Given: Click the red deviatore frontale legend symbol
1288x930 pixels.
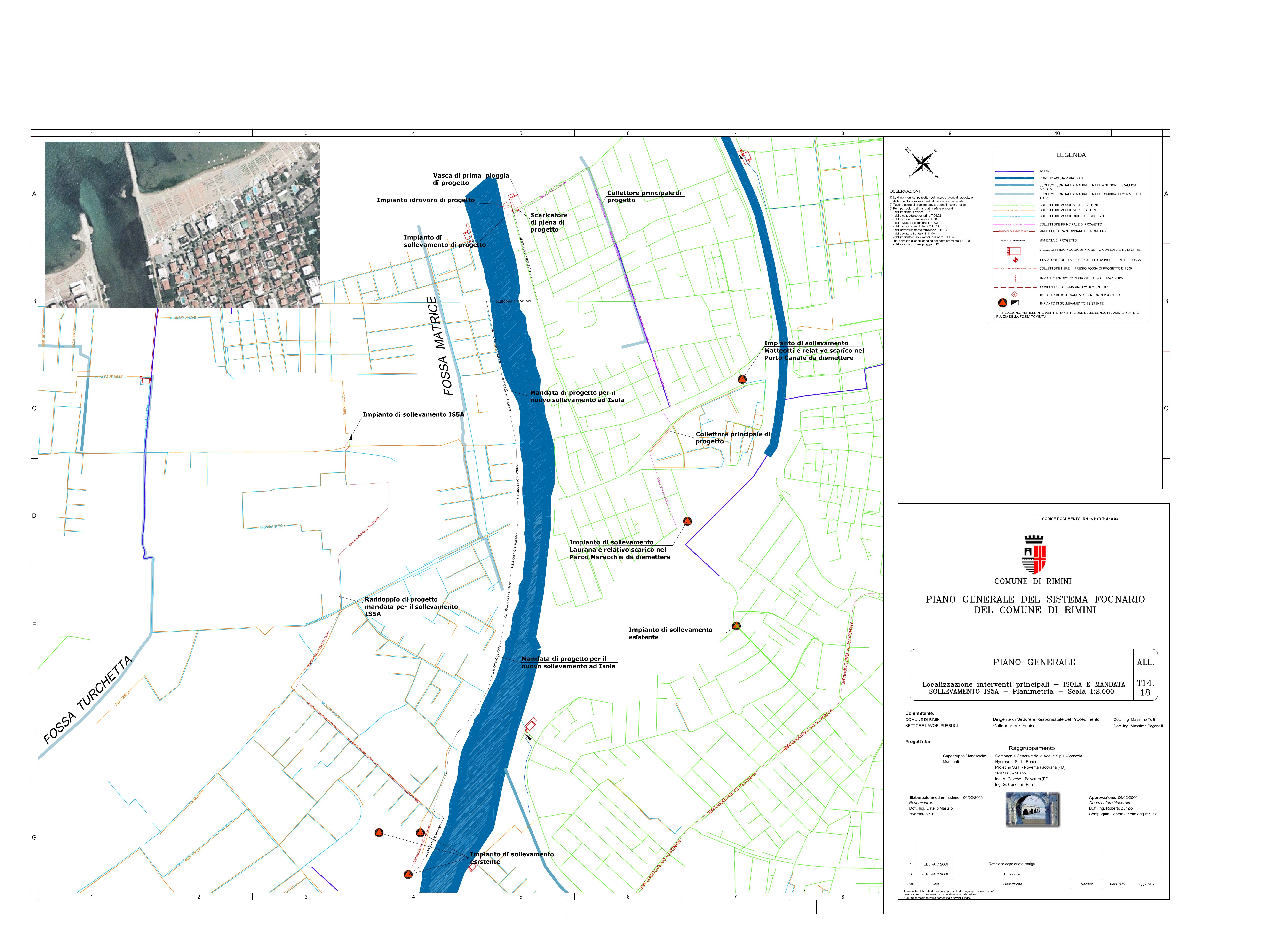Looking at the screenshot, I should 1015,260.
